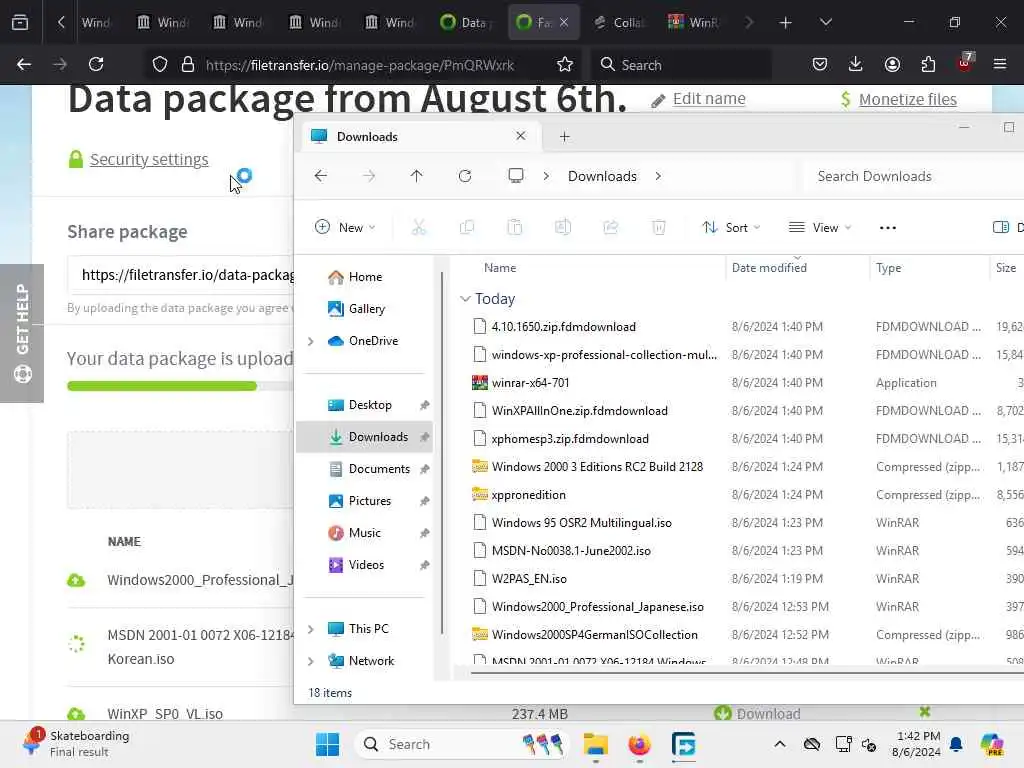Screen dimensions: 1024x768
Task: Select the xppronedition compressed folder
Action: pyautogui.click(x=528, y=495)
